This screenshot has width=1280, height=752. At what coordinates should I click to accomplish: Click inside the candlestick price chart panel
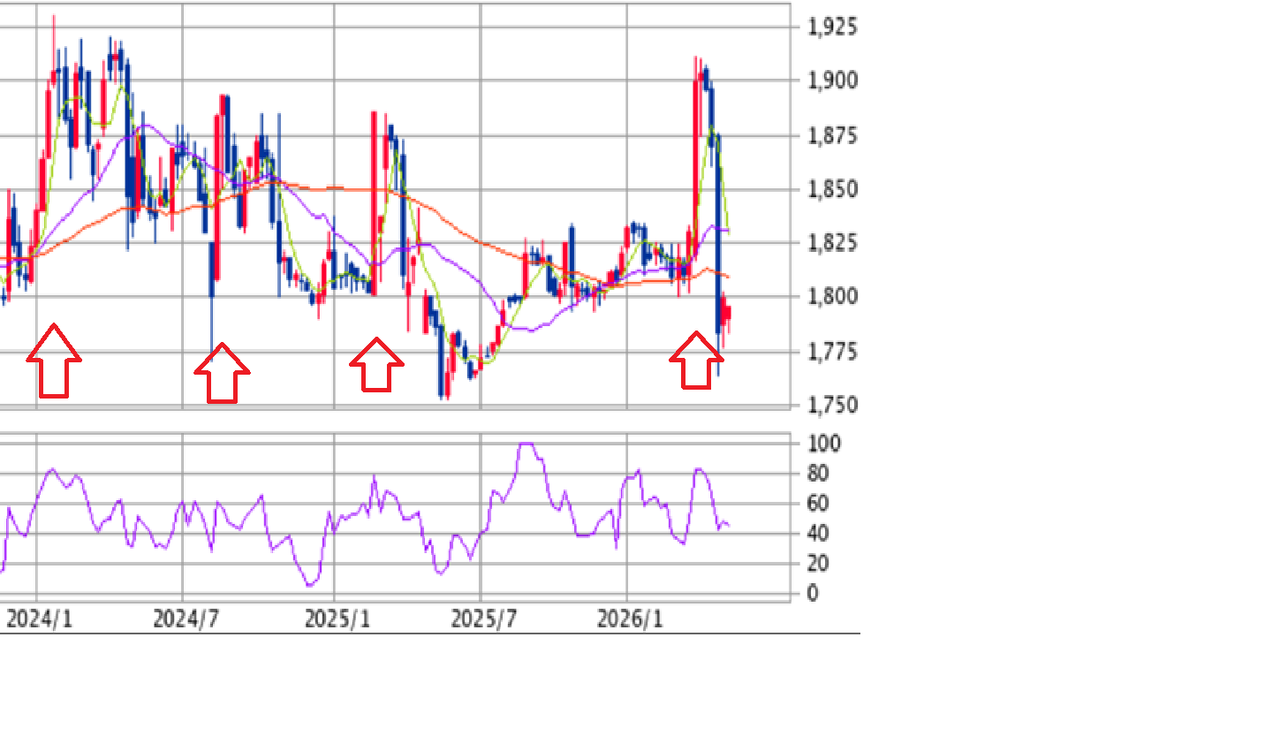[395, 205]
